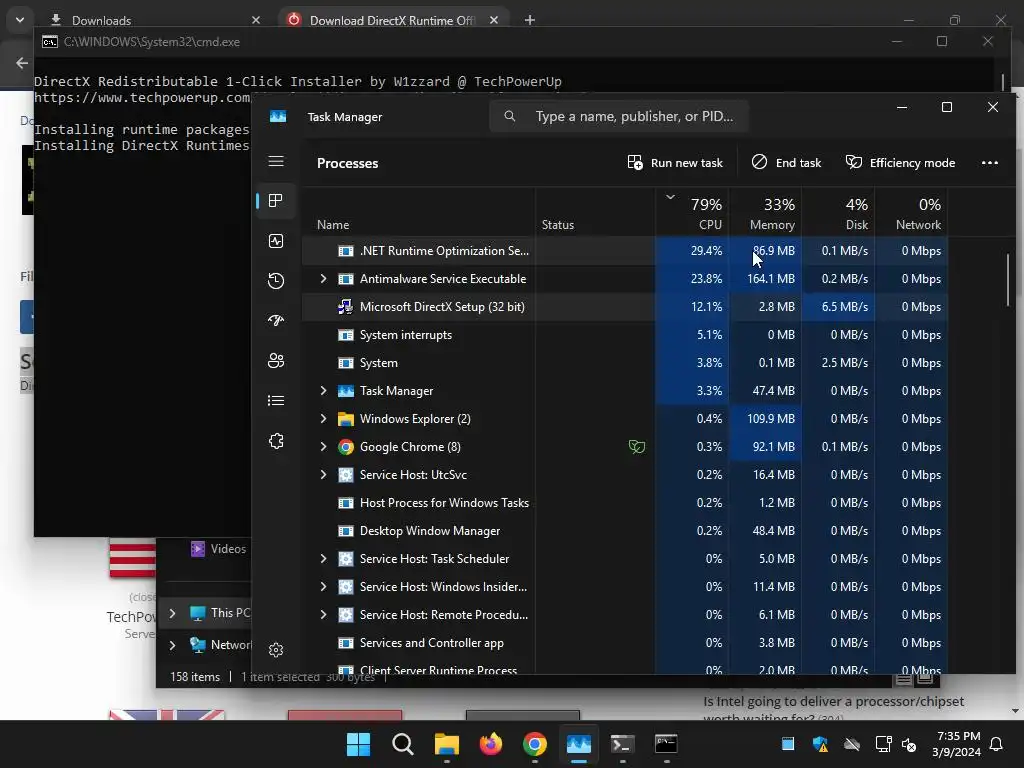Click Run new task button
Image resolution: width=1024 pixels, height=768 pixels.
(x=675, y=163)
